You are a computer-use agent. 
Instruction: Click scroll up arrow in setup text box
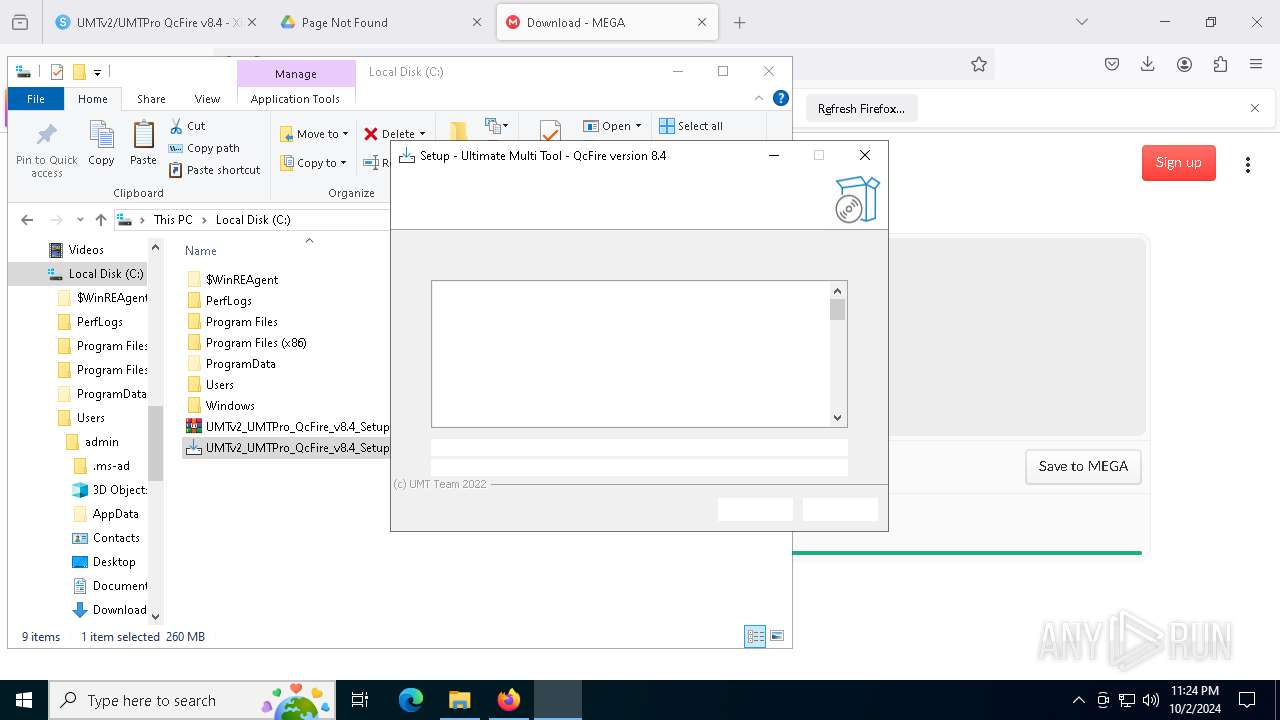click(x=838, y=291)
